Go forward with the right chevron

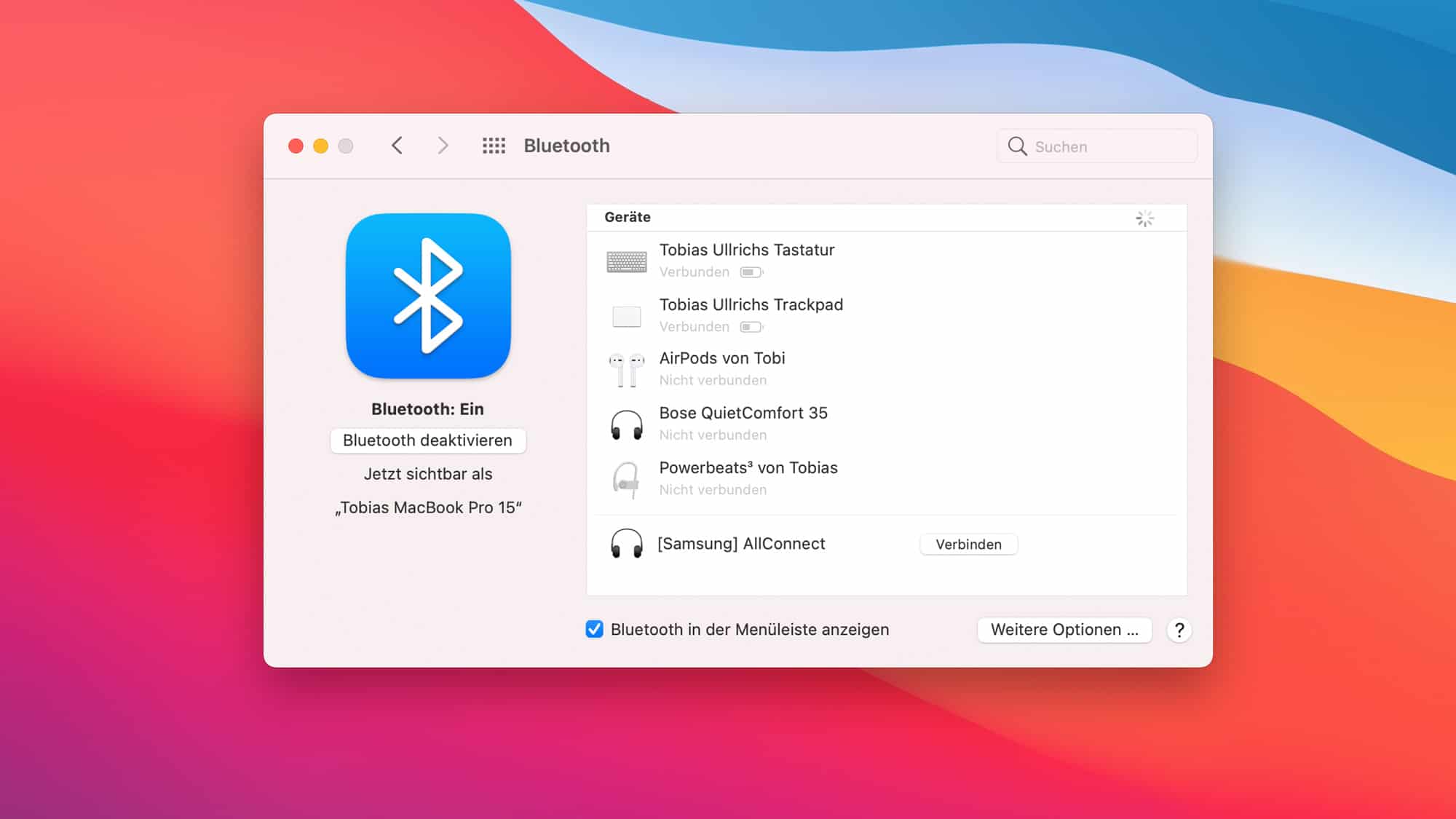coord(443,146)
